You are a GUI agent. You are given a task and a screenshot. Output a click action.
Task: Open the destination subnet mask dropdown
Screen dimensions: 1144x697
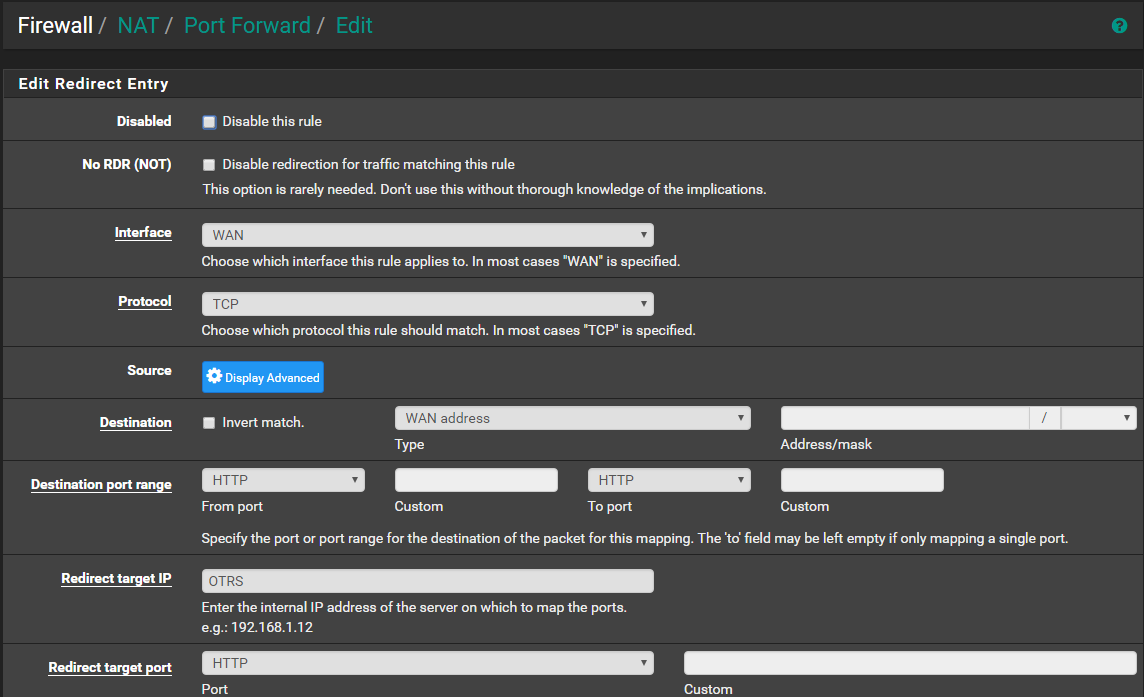(1098, 418)
